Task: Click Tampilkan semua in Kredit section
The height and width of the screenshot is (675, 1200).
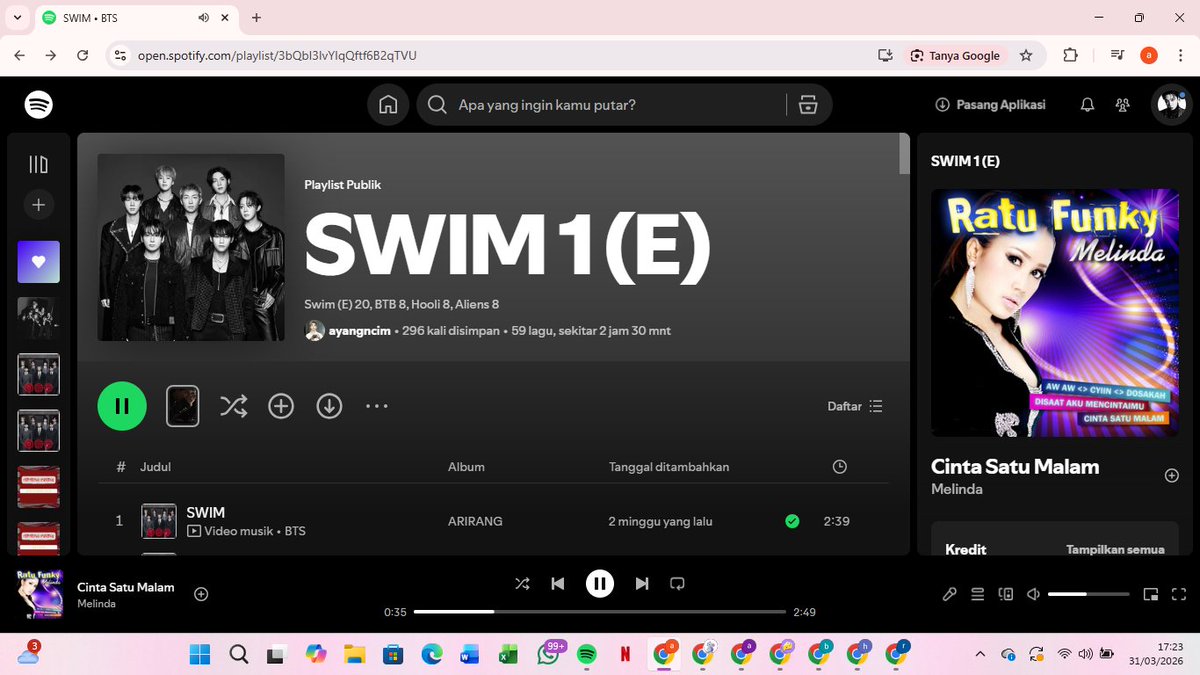Action: [1115, 549]
